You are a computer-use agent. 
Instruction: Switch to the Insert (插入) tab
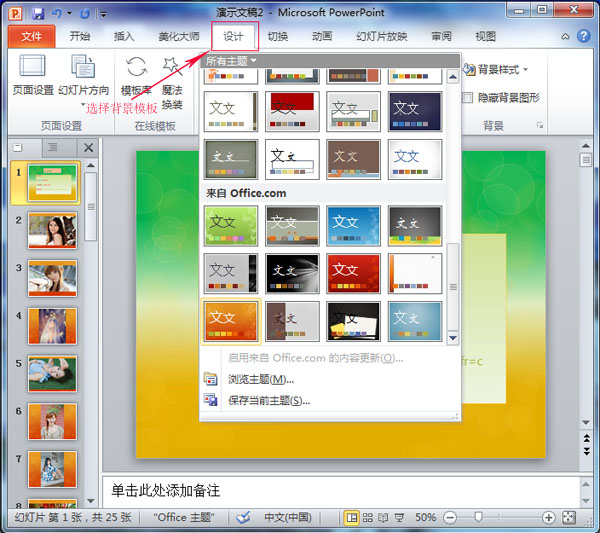124,36
